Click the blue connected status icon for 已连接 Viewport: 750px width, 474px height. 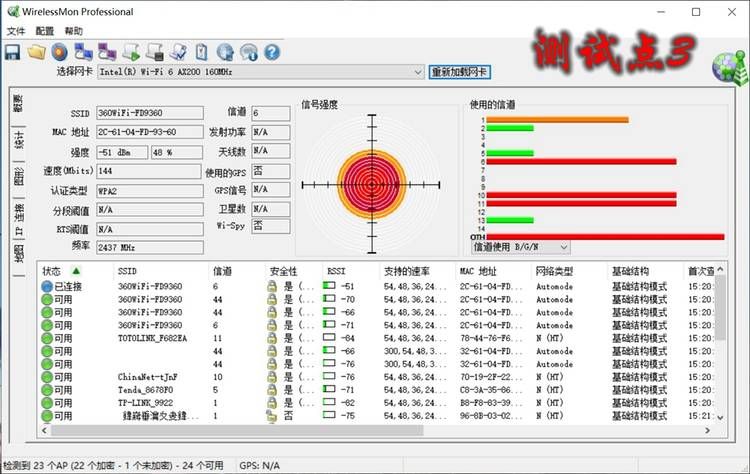(x=47, y=287)
